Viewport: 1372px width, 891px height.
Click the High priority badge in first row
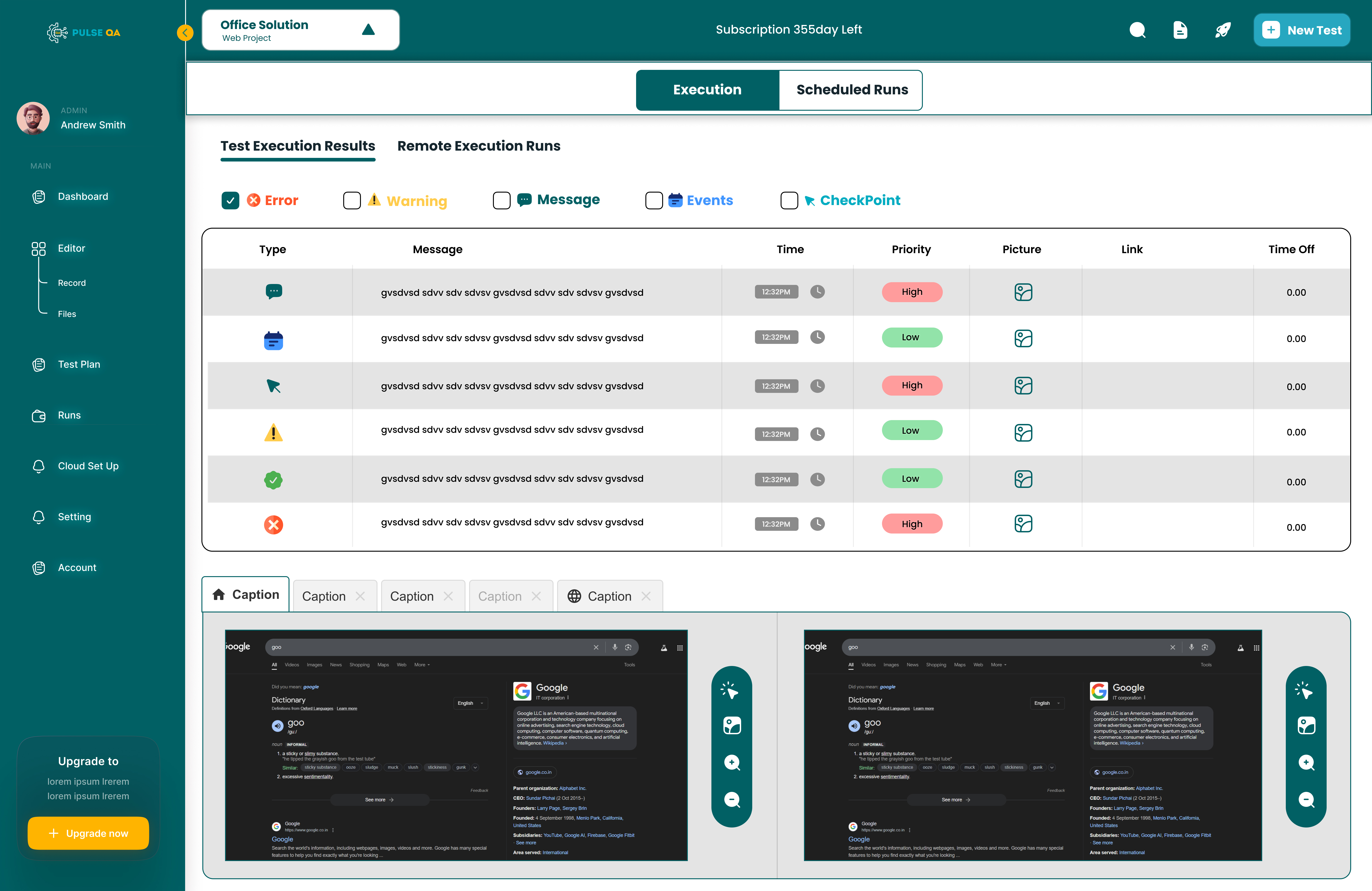coord(912,292)
